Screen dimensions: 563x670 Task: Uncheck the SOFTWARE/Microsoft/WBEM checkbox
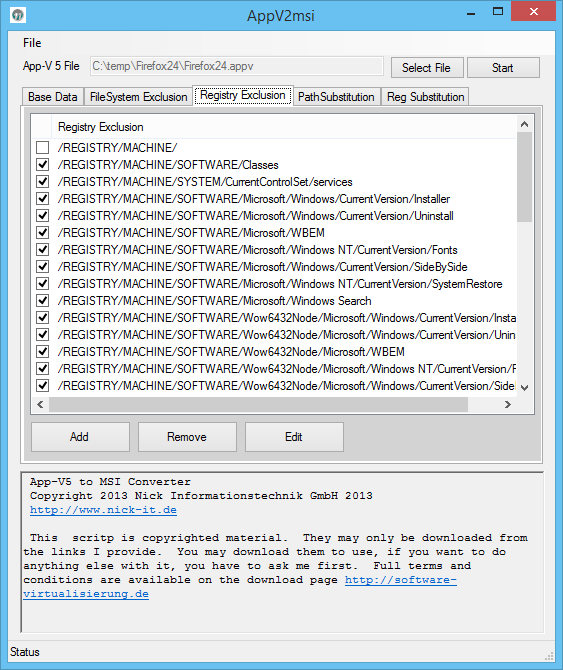(42, 233)
